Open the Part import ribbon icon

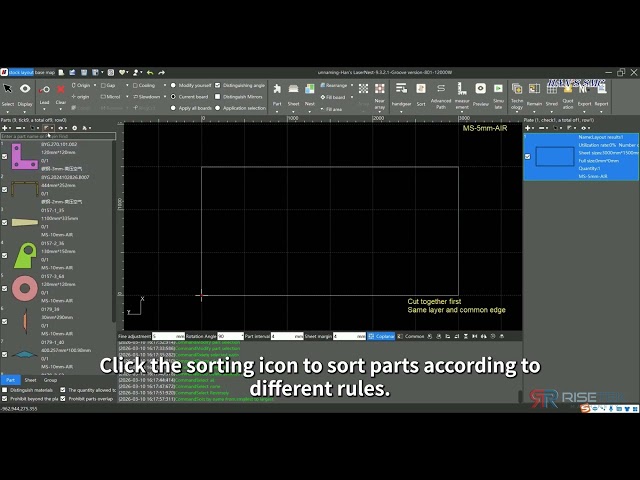tap(277, 89)
